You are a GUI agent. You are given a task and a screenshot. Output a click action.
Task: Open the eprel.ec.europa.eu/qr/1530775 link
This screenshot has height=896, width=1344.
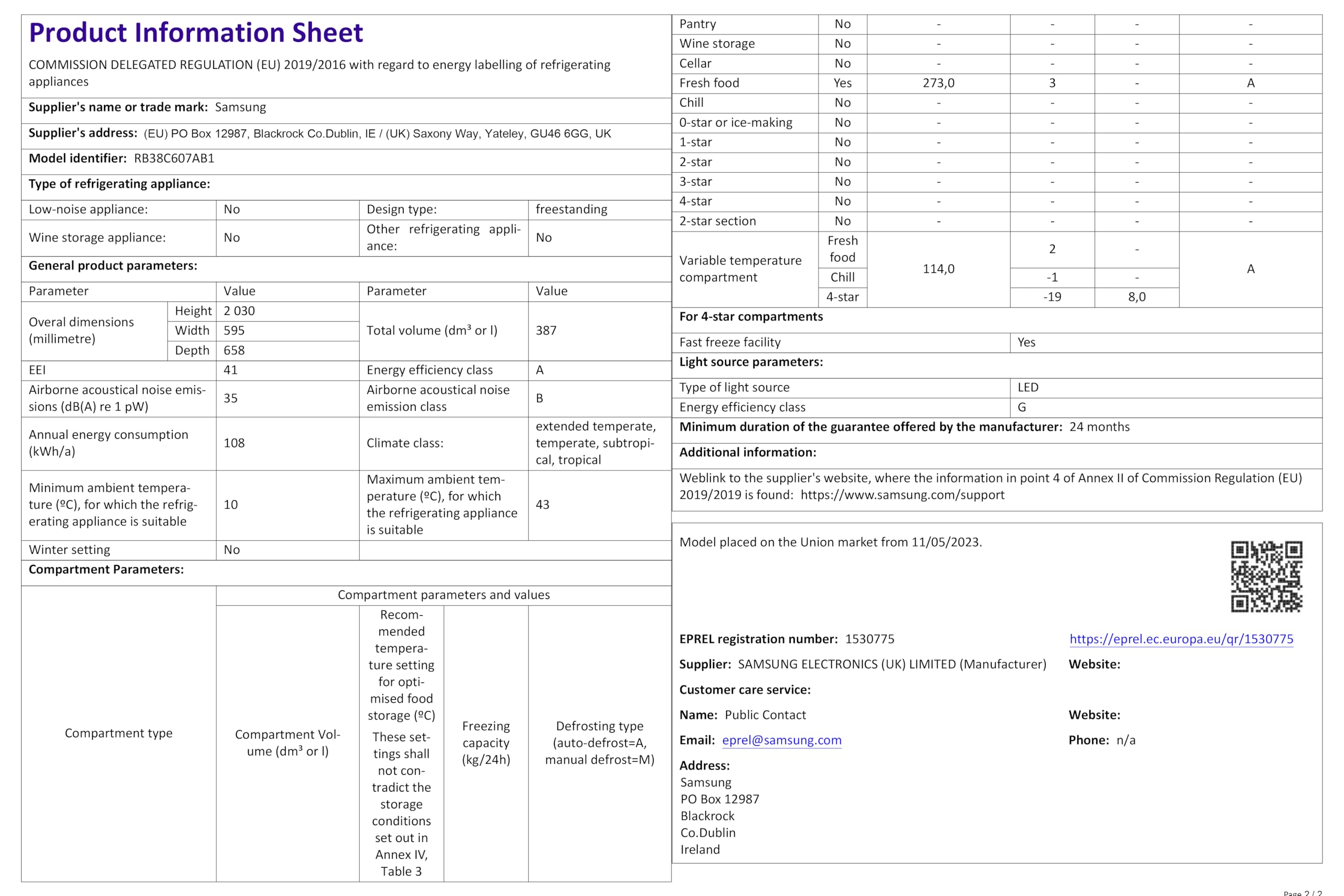pyautogui.click(x=1181, y=639)
